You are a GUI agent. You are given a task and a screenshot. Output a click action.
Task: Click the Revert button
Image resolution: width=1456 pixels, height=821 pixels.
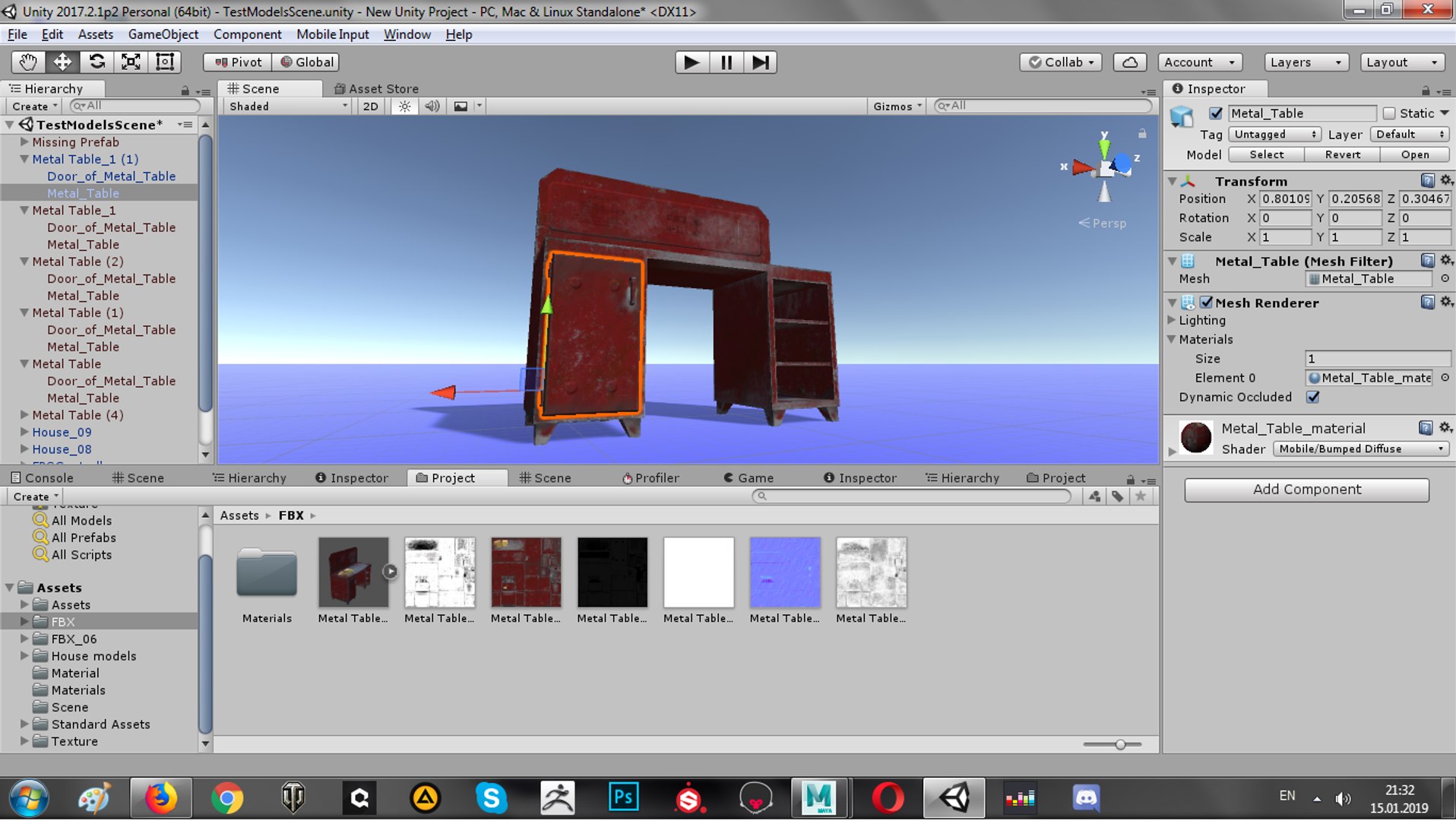[x=1342, y=154]
